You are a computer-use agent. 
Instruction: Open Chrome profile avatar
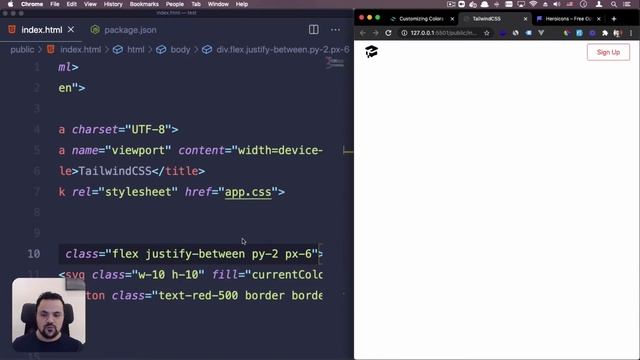[618, 33]
